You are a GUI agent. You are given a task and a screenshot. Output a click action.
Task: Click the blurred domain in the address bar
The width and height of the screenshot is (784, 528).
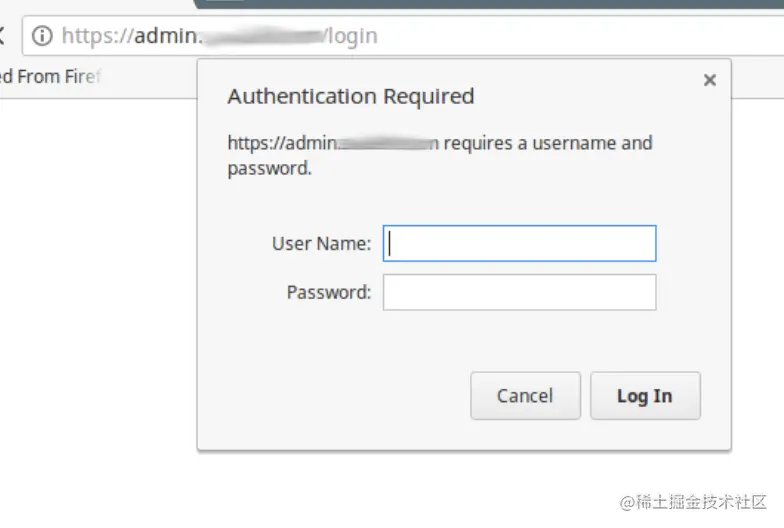[262, 37]
